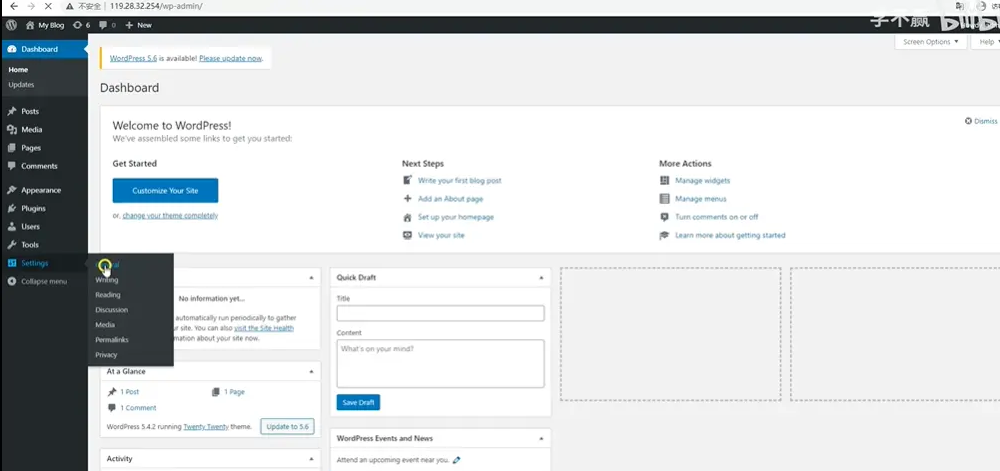Screen dimensions: 1000x471
Task: Open the comments bubble icon in admin bar
Action: [105, 24]
